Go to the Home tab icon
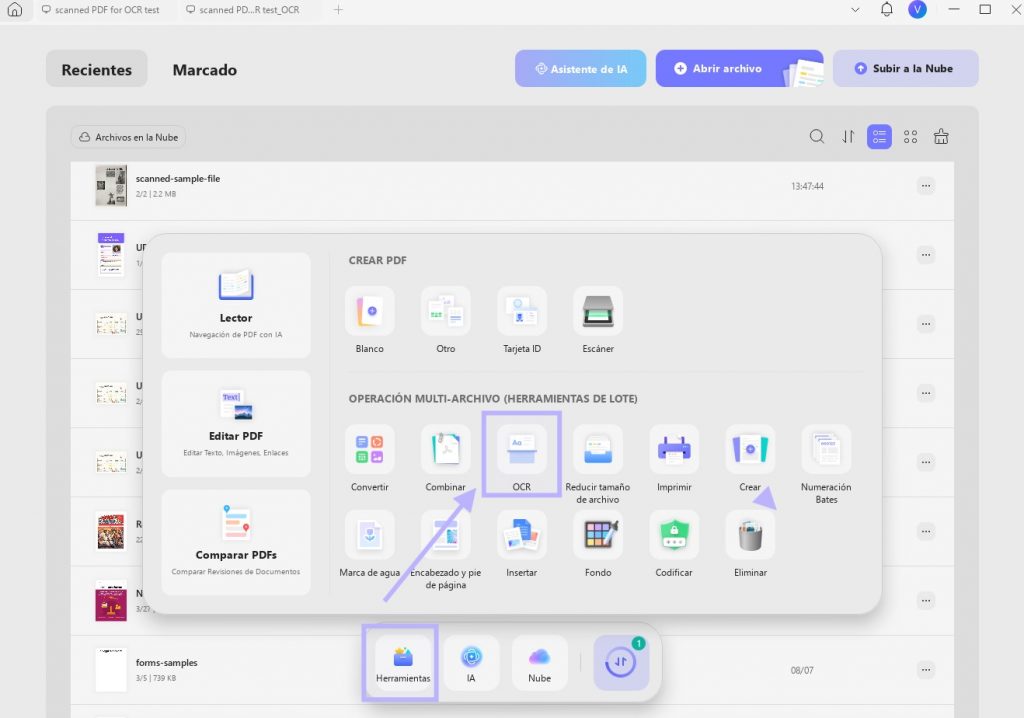Image resolution: width=1024 pixels, height=718 pixels. [x=14, y=10]
